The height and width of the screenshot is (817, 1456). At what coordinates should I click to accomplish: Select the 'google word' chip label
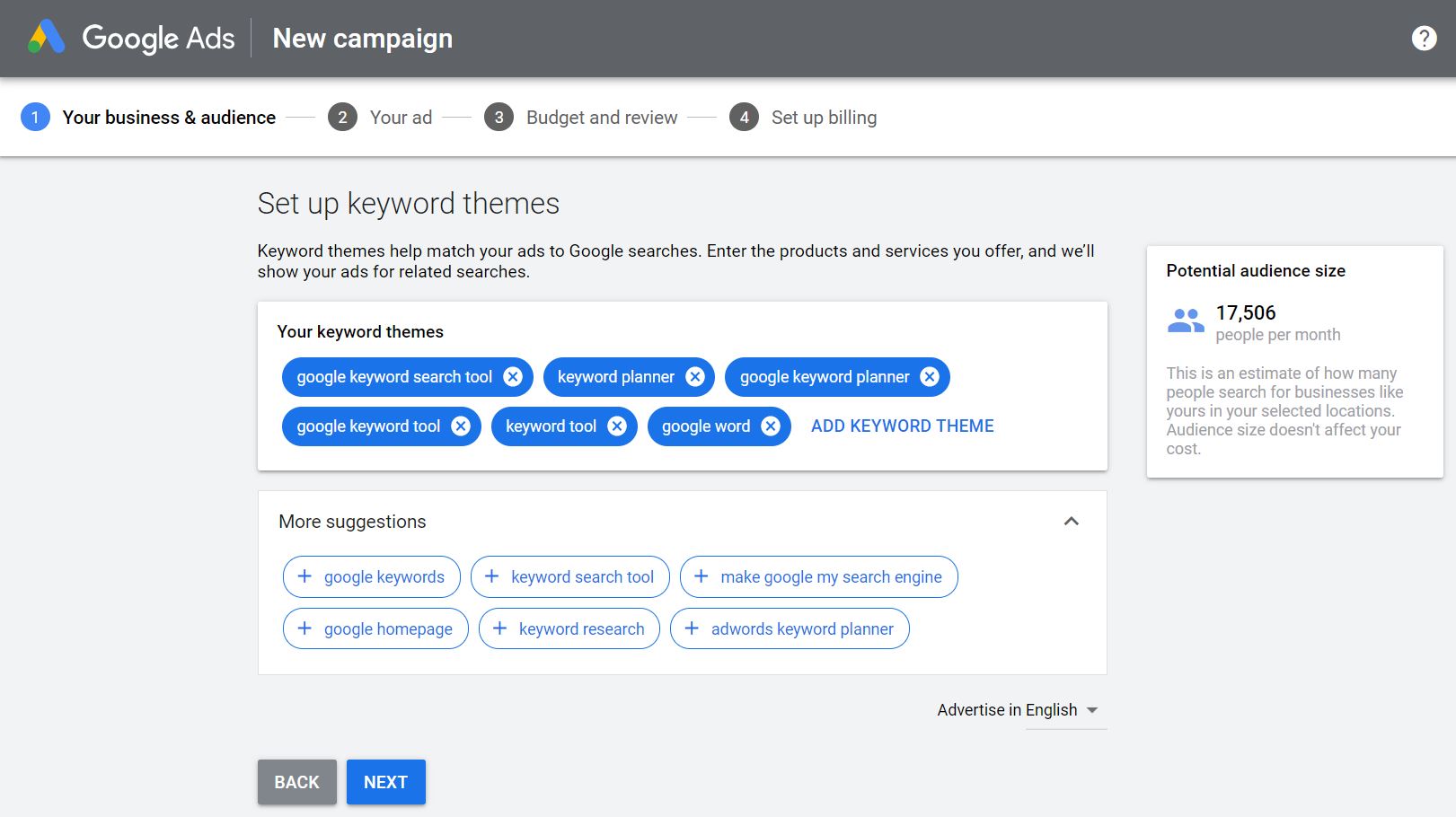706,426
